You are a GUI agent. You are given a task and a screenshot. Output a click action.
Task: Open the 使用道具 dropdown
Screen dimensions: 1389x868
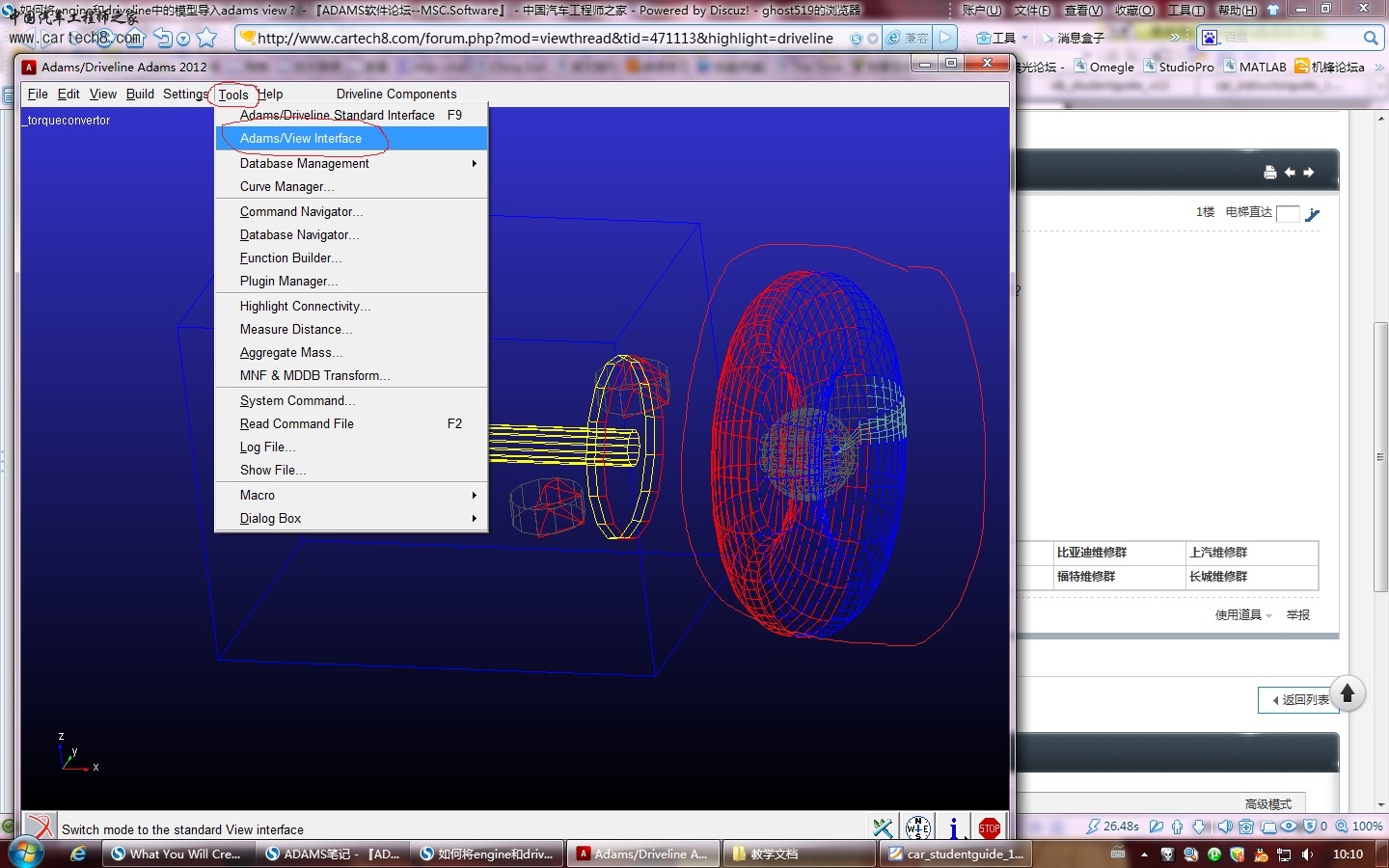click(x=1243, y=615)
